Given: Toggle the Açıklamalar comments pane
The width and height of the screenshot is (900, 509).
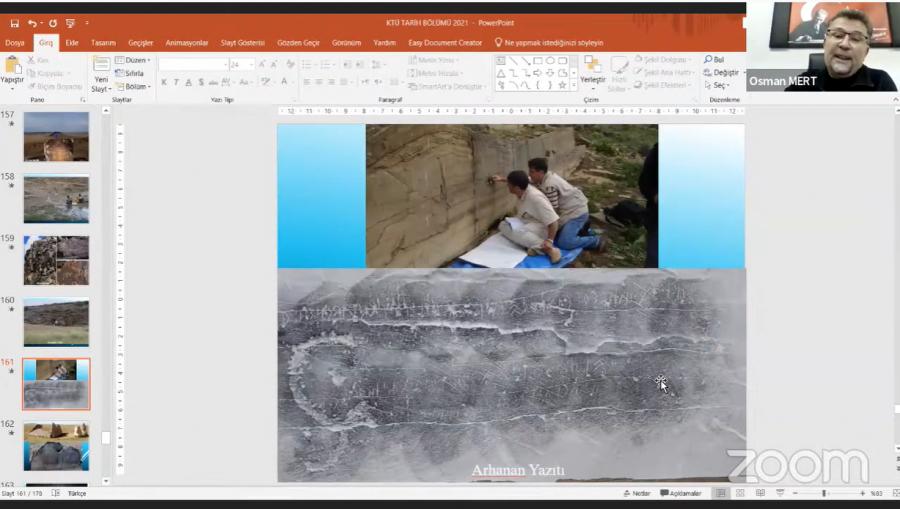Looking at the screenshot, I should 681,493.
